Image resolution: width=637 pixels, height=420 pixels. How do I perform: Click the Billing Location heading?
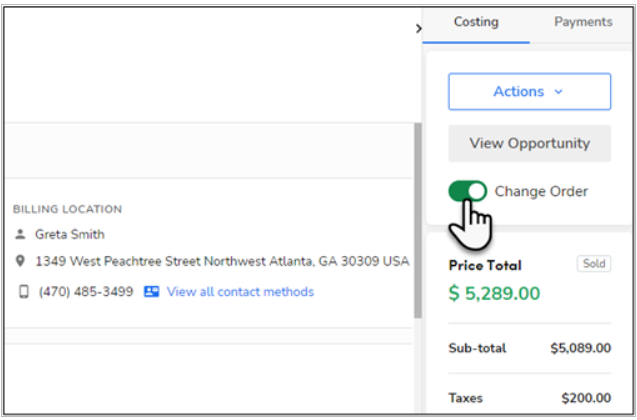[x=67, y=210]
